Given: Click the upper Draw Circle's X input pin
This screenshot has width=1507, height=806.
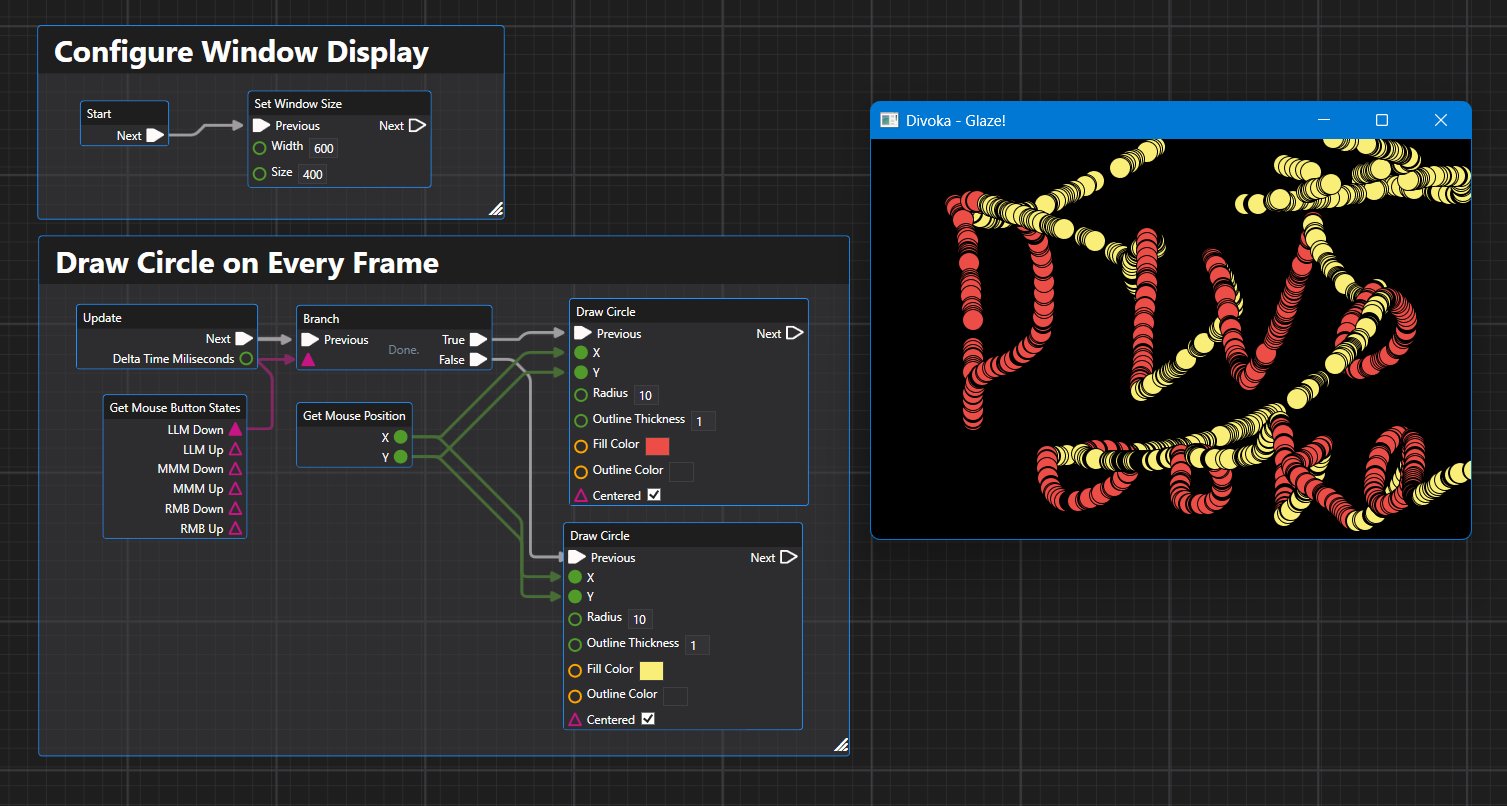Looking at the screenshot, I should coord(581,353).
